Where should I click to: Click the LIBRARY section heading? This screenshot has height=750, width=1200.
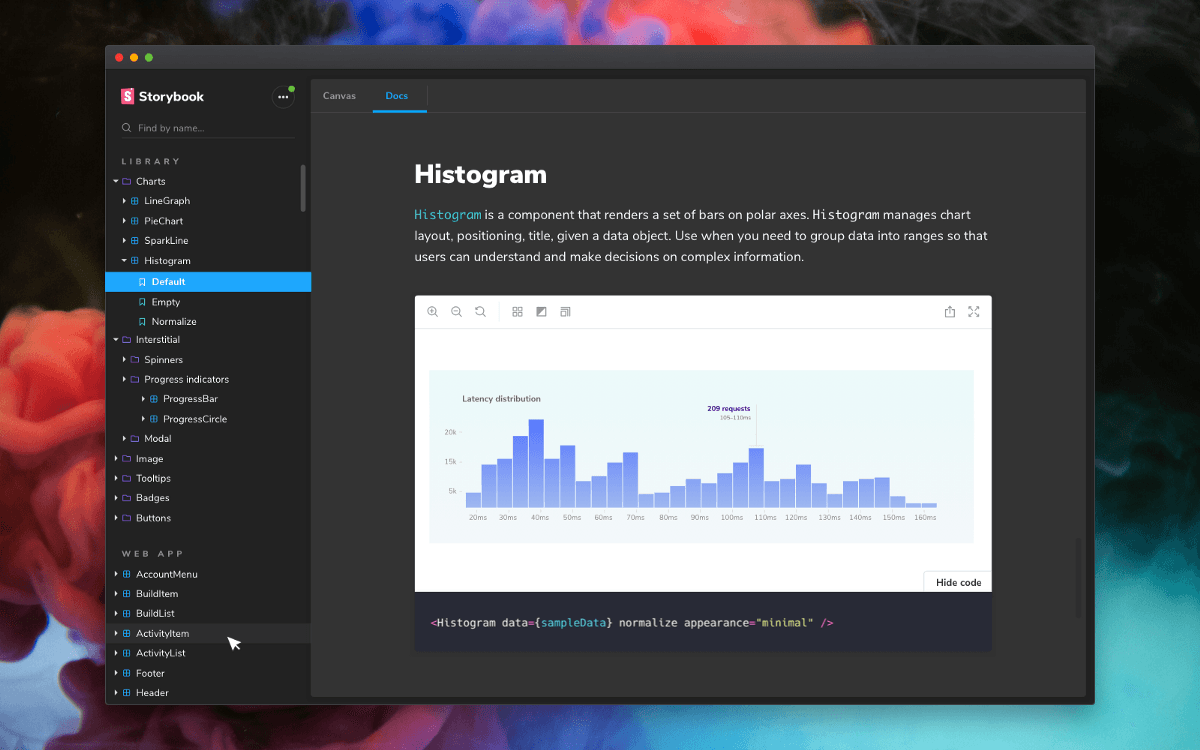151,161
